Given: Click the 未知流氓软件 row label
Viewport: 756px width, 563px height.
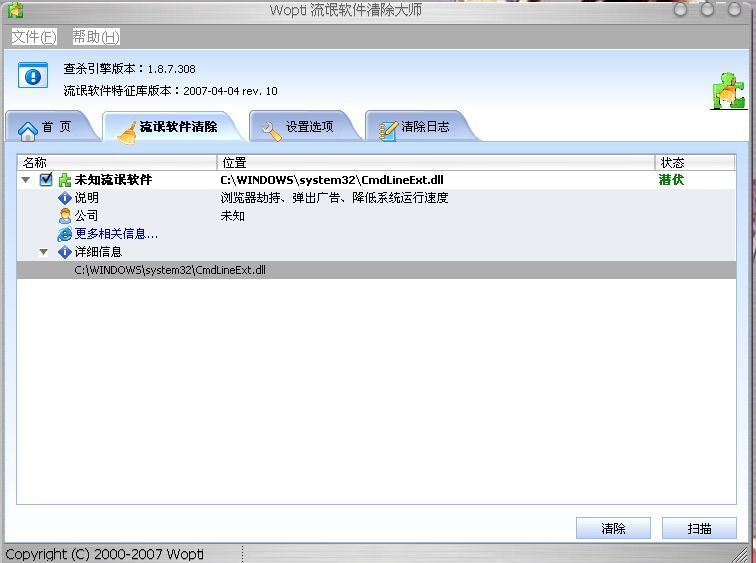Looking at the screenshot, I should (x=113, y=180).
